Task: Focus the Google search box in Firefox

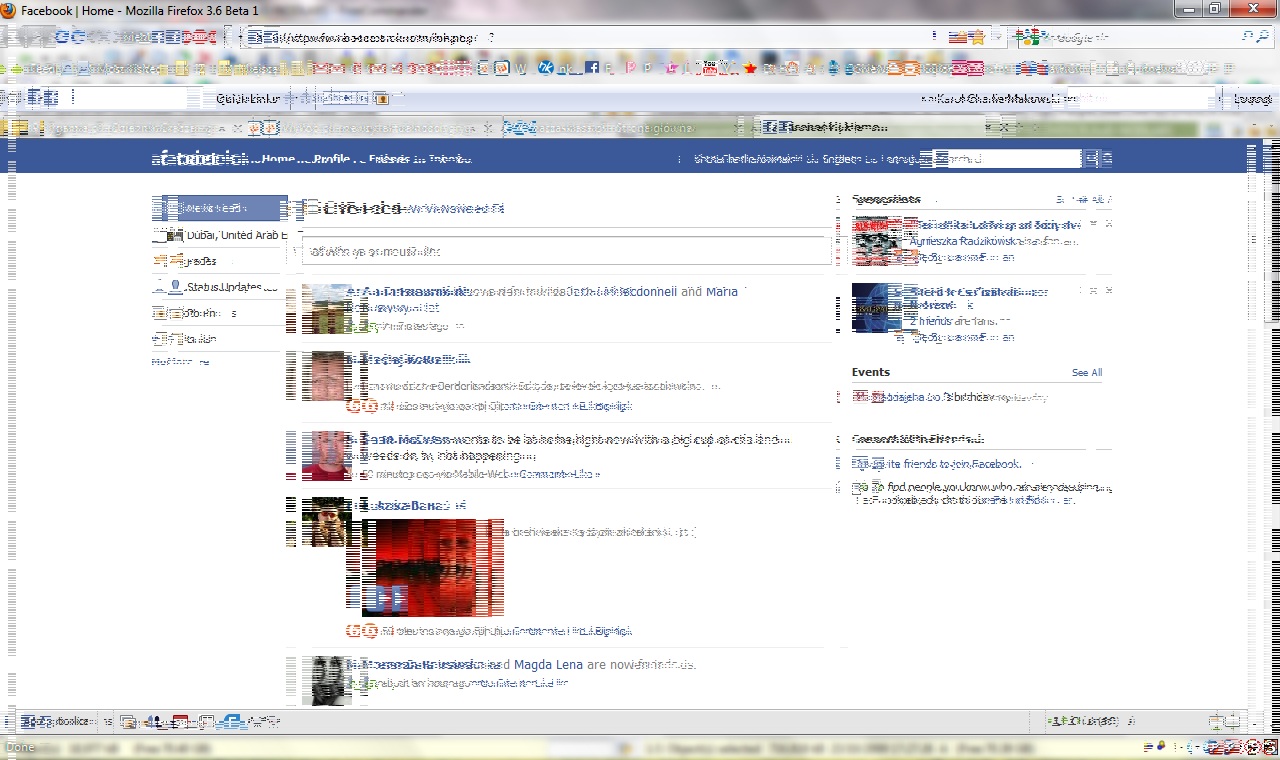Action: [x=1140, y=37]
